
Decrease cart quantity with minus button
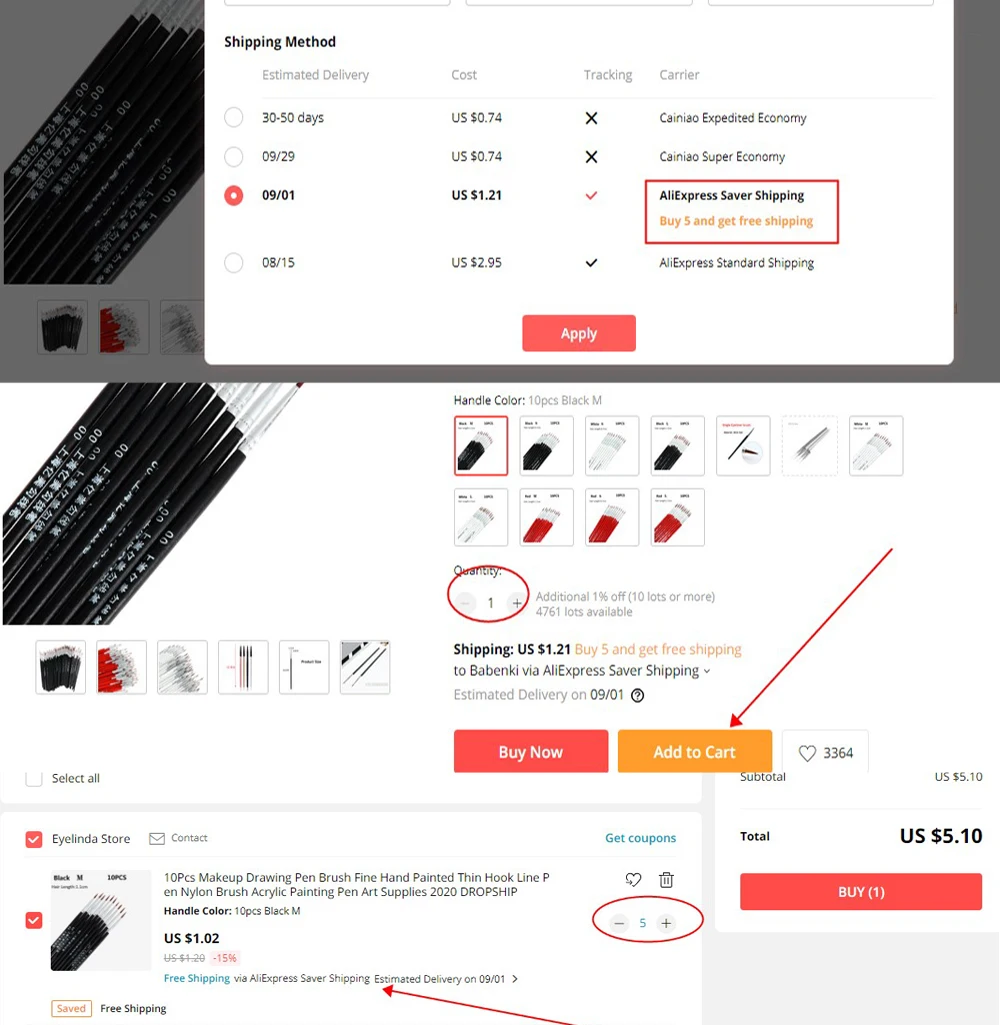pyautogui.click(x=619, y=923)
